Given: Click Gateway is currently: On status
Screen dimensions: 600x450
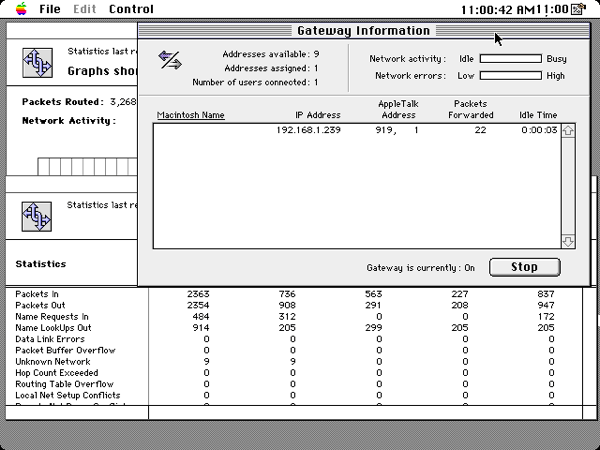Looking at the screenshot, I should [421, 267].
